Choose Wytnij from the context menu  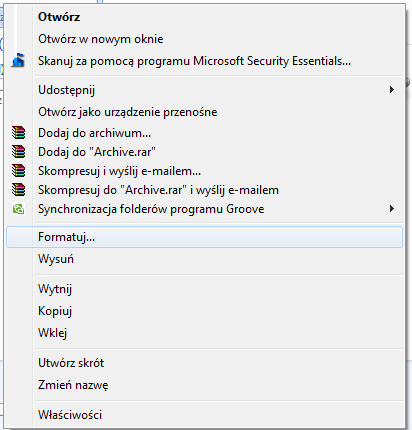click(x=55, y=289)
